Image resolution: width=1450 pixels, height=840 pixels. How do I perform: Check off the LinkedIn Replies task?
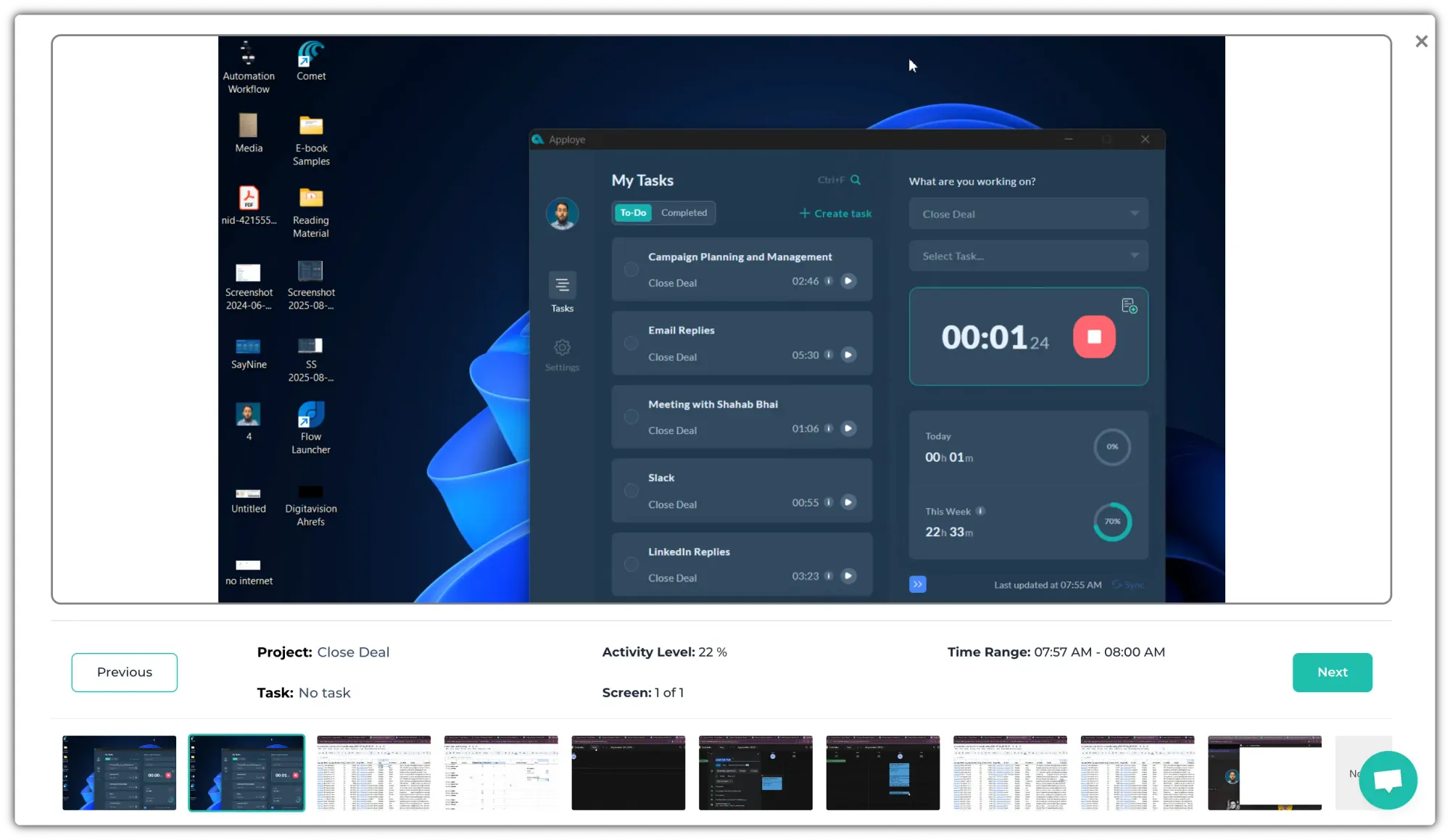(x=631, y=564)
